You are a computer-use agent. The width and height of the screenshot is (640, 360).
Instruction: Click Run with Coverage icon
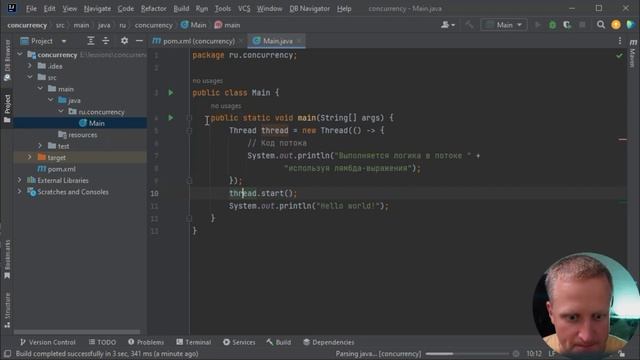(567, 25)
